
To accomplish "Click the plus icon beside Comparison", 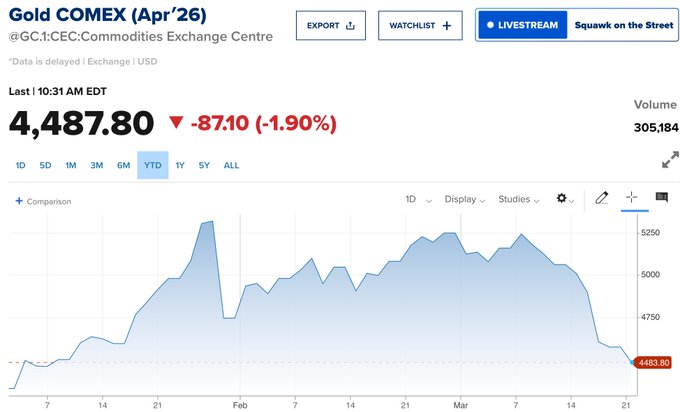I will point(19,201).
